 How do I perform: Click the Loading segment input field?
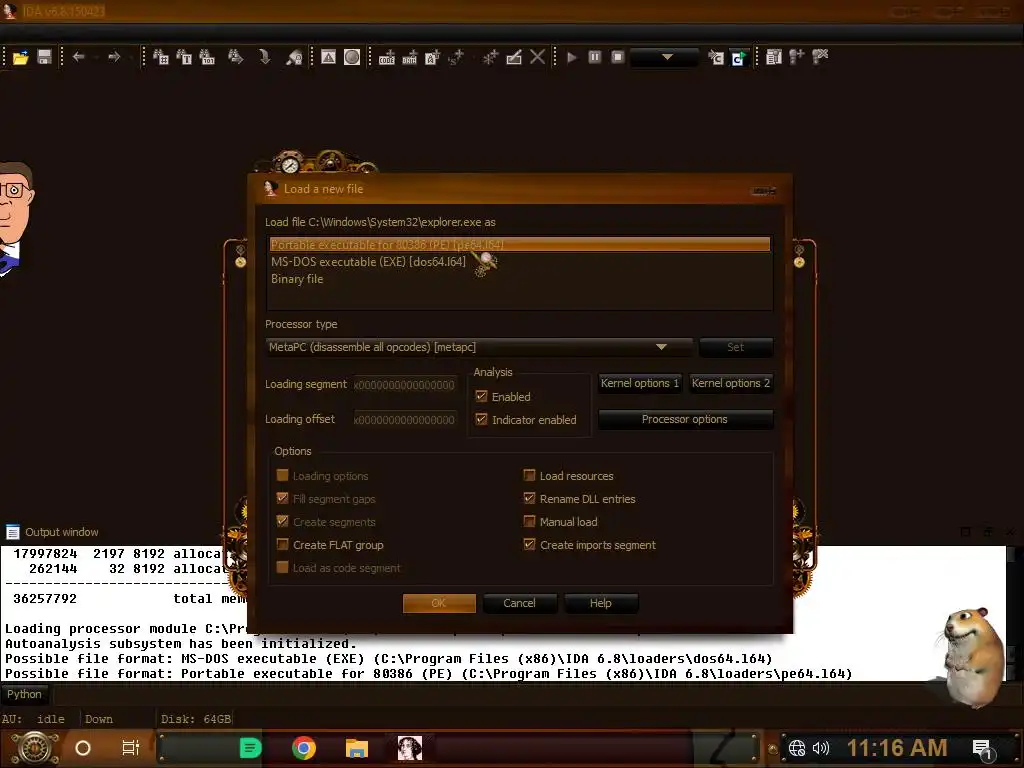404,385
